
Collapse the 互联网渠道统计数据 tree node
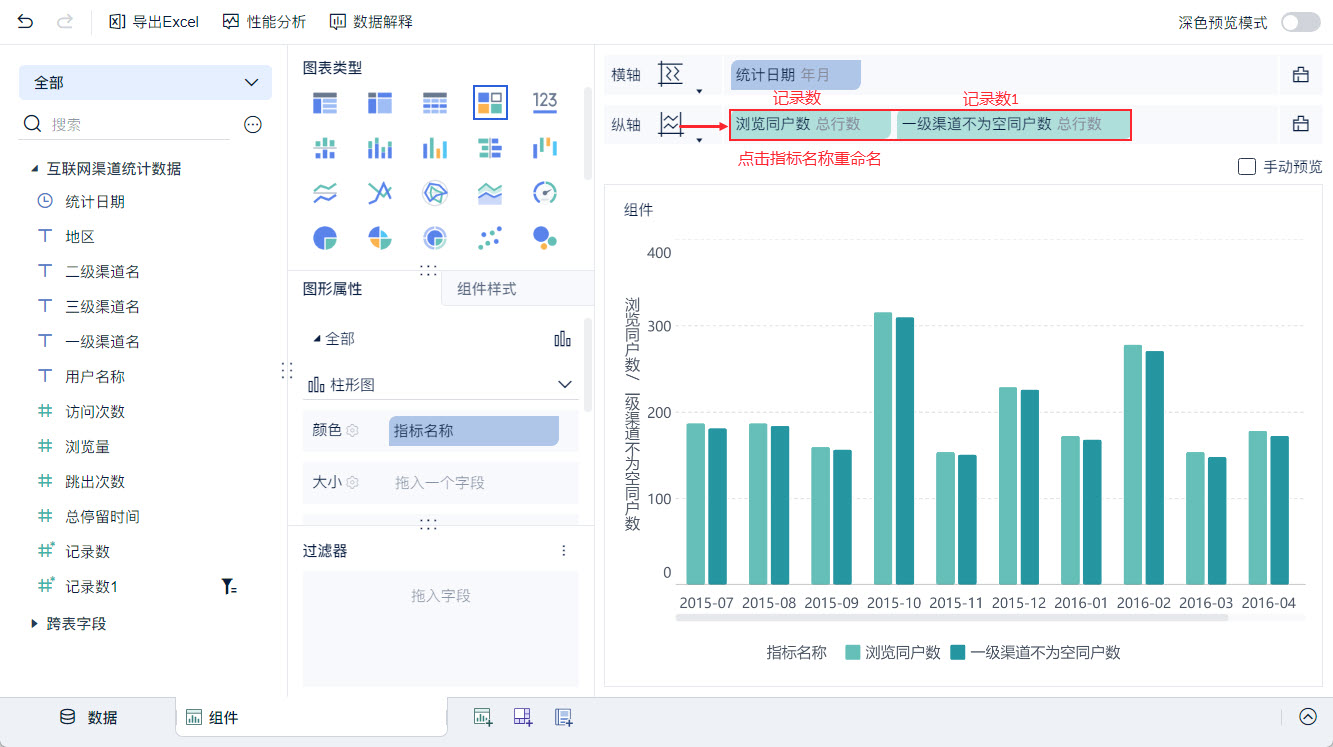(36, 169)
